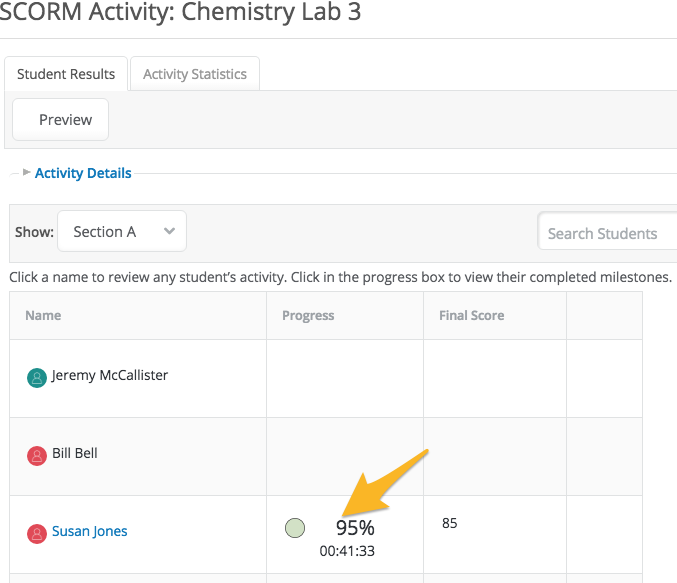
Task: Click Bill Bell's red avatar icon
Action: pos(37,455)
